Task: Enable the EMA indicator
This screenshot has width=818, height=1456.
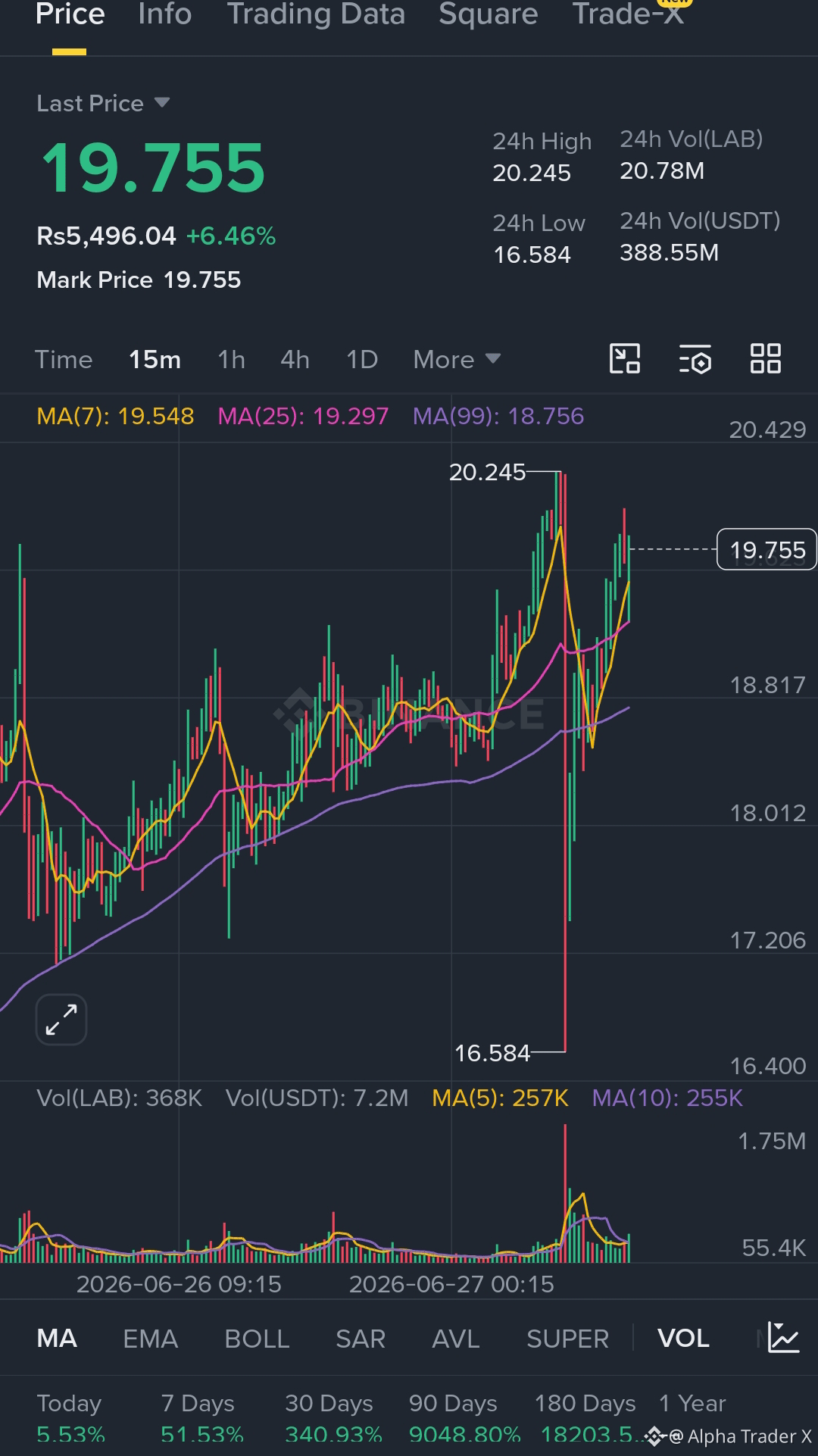Action: [x=151, y=1339]
